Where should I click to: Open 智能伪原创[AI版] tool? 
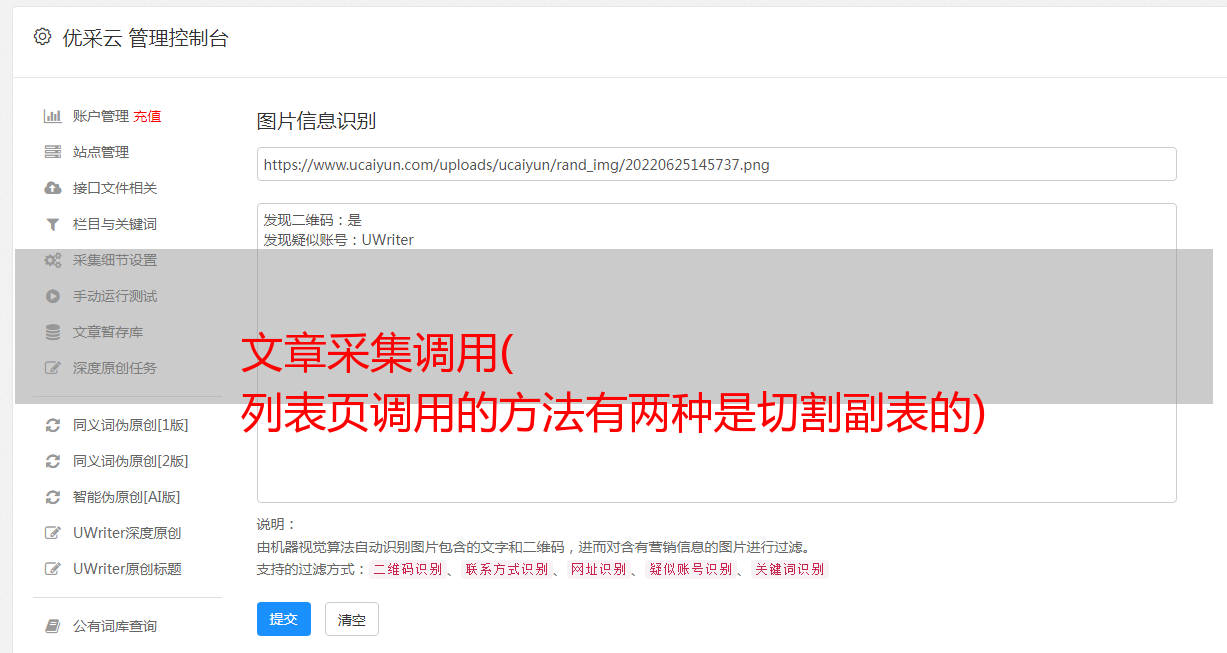[127, 497]
